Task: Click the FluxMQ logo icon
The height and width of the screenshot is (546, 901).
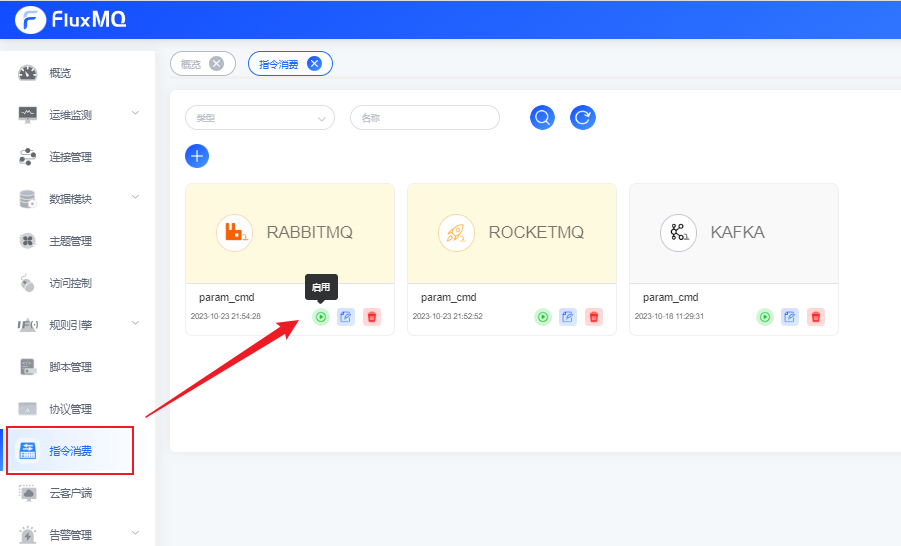Action: pyautogui.click(x=30, y=20)
